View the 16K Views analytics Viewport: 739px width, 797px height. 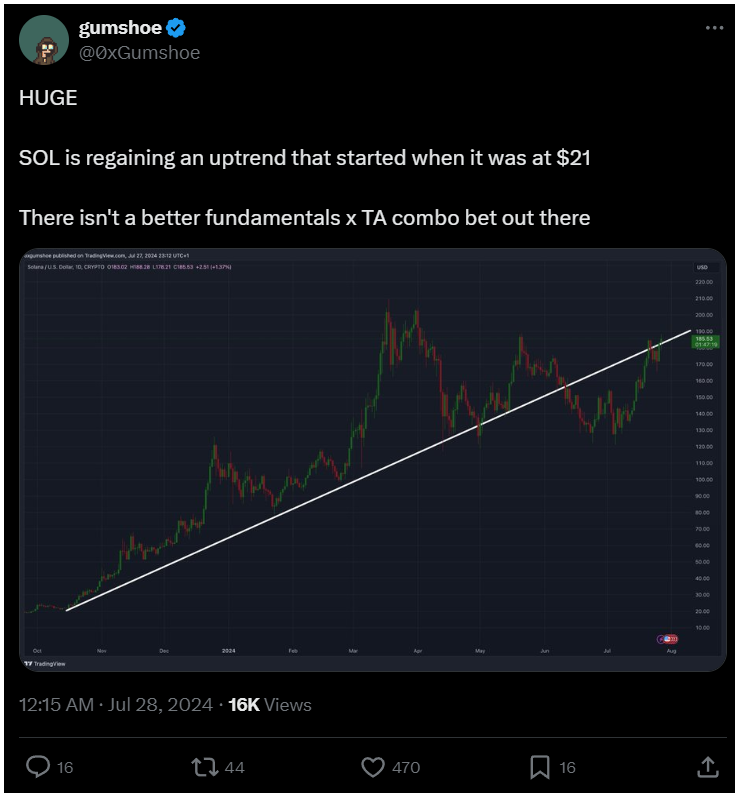pyautogui.click(x=270, y=704)
